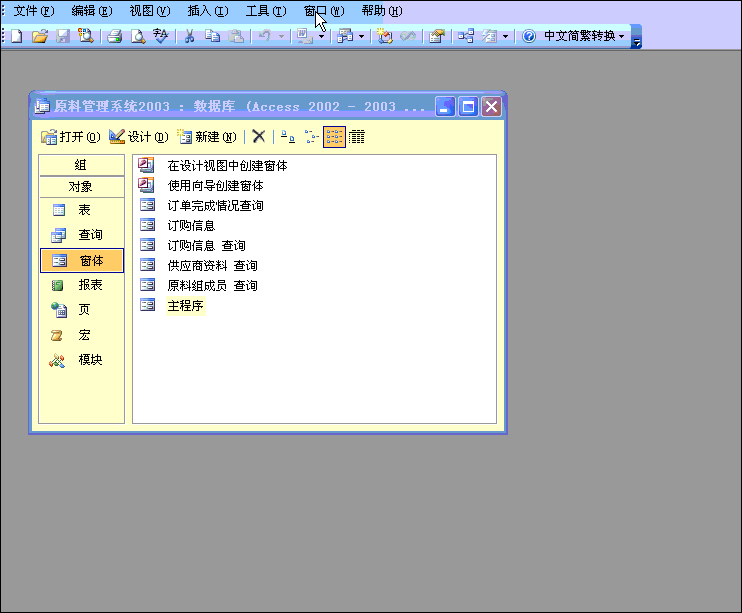Screen dimensions: 742x613
Task: Click the Analyze icon
Action: tap(345, 36)
